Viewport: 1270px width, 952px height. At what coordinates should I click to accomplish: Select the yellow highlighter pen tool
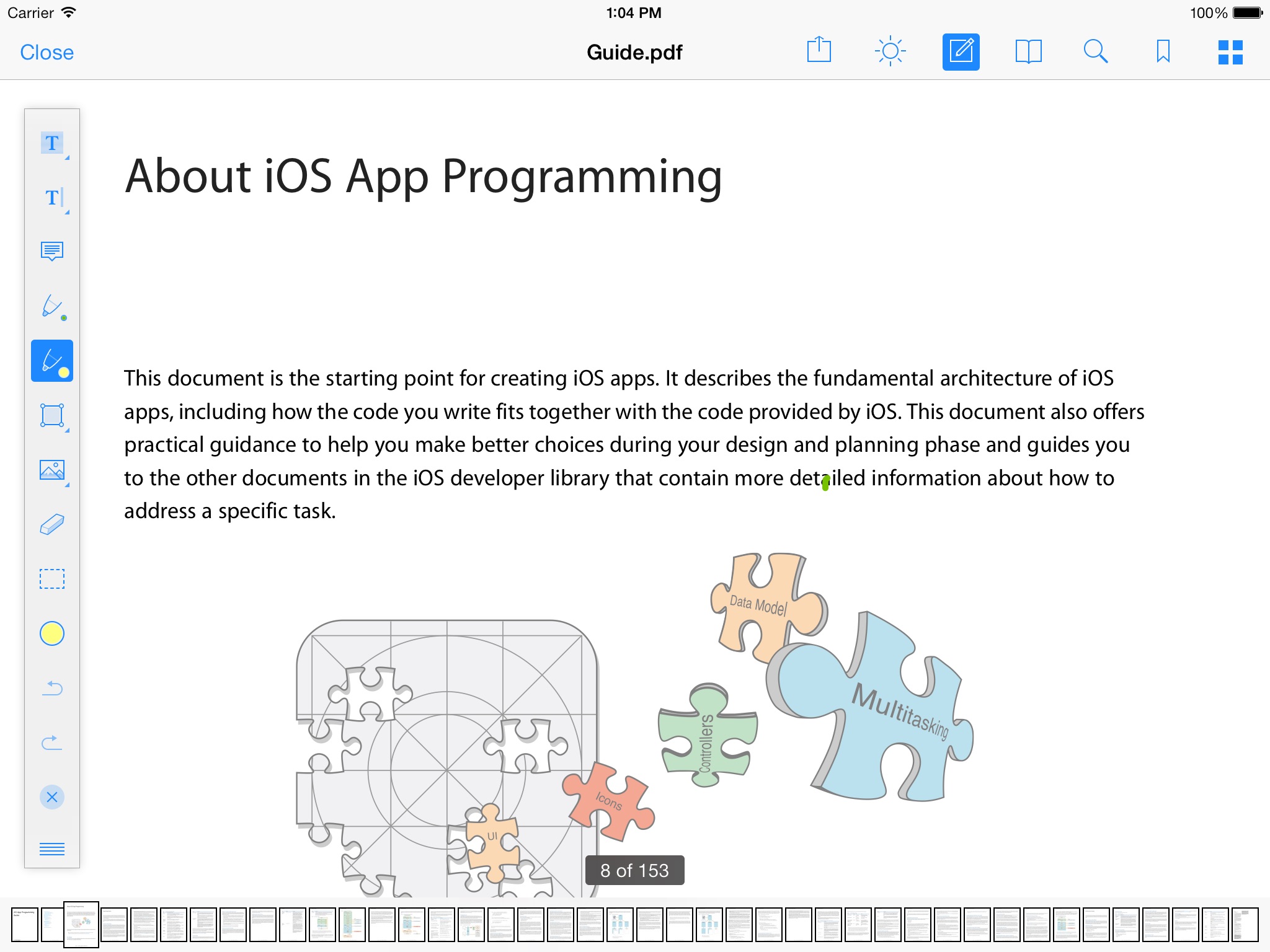point(52,361)
